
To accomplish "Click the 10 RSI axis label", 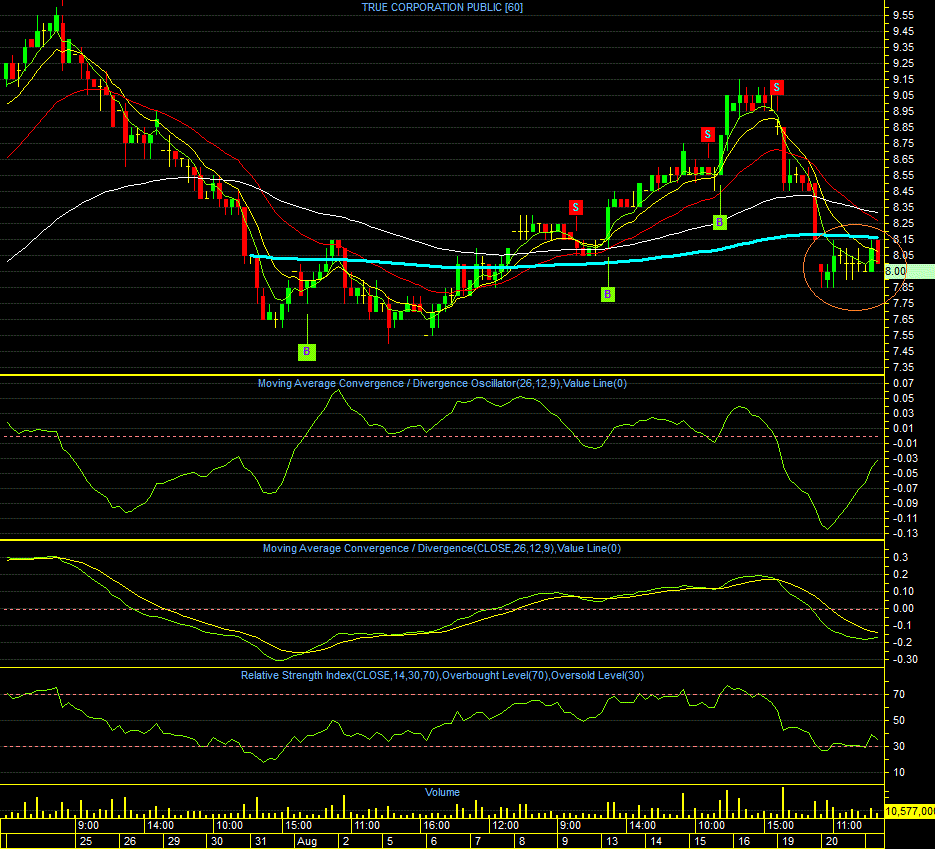I will click(x=899, y=773).
